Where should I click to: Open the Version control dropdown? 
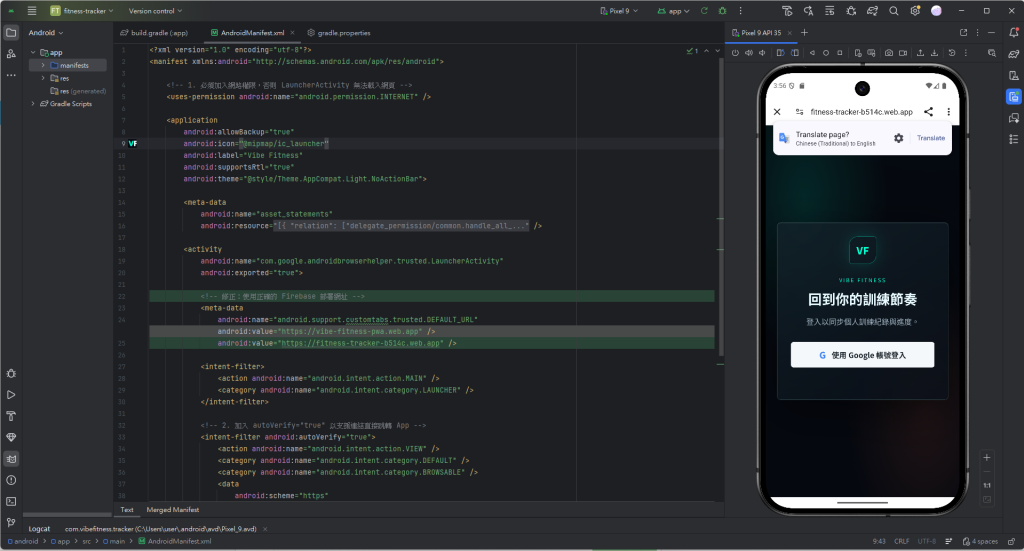click(x=155, y=11)
